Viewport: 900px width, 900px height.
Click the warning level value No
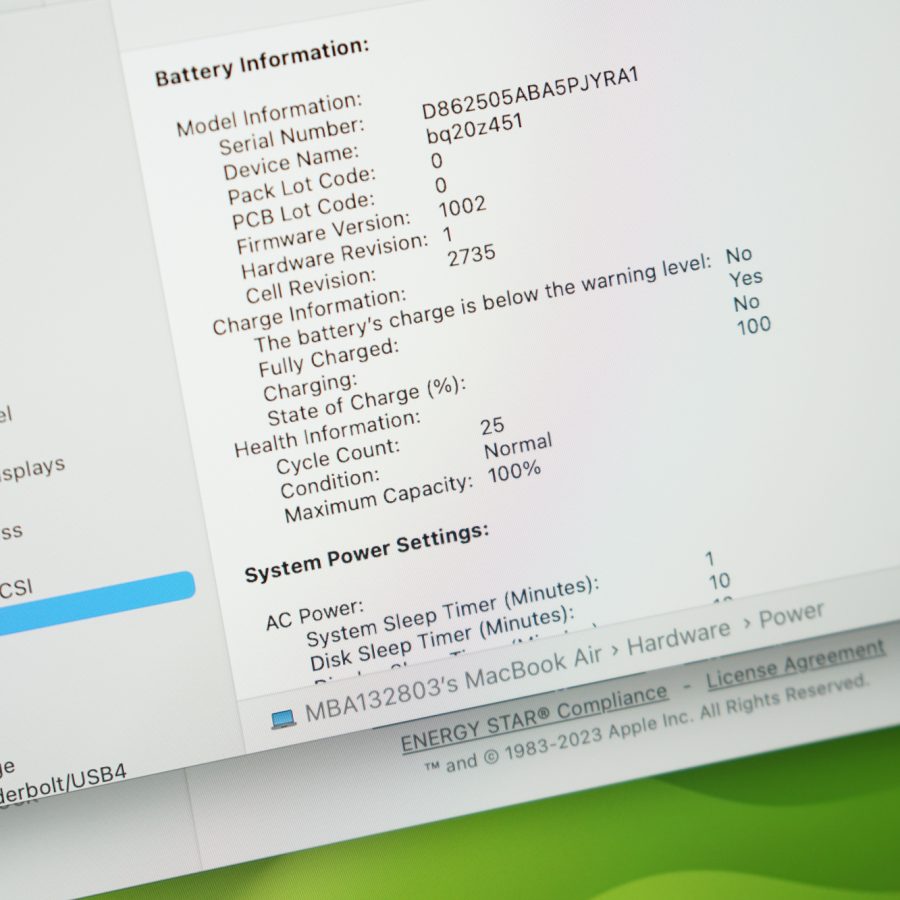point(739,255)
